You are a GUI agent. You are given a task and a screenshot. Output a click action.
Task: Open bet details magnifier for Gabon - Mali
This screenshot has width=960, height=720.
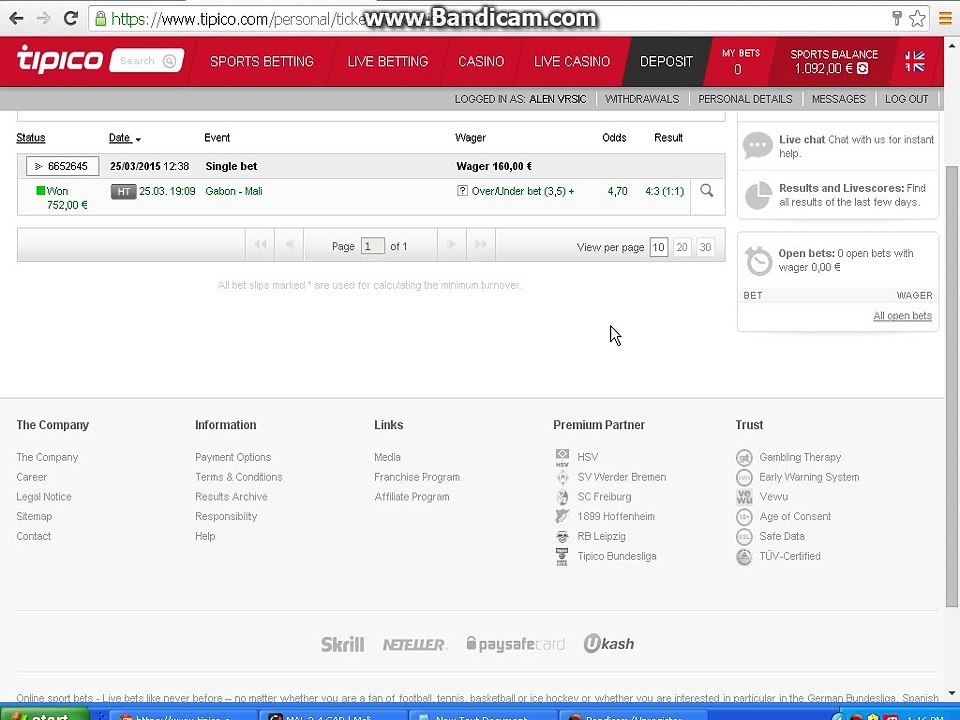[x=707, y=190]
